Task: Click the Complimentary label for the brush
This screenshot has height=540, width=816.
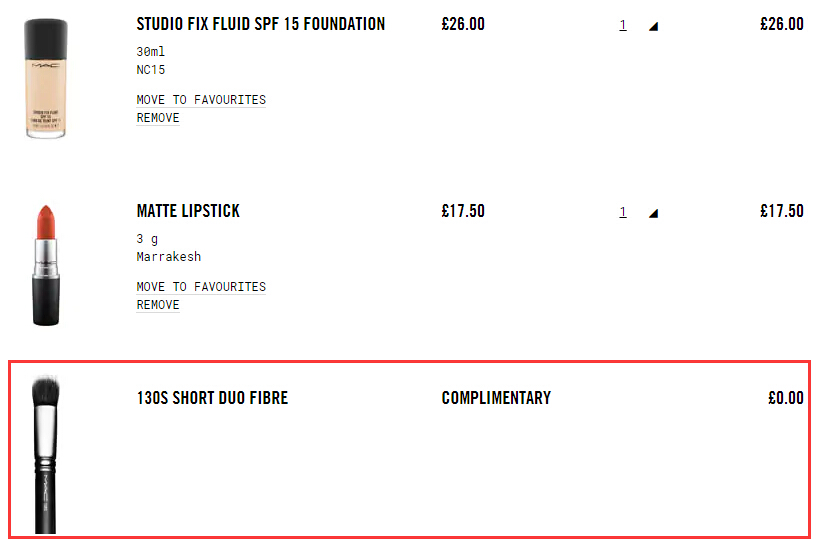Action: tap(496, 398)
